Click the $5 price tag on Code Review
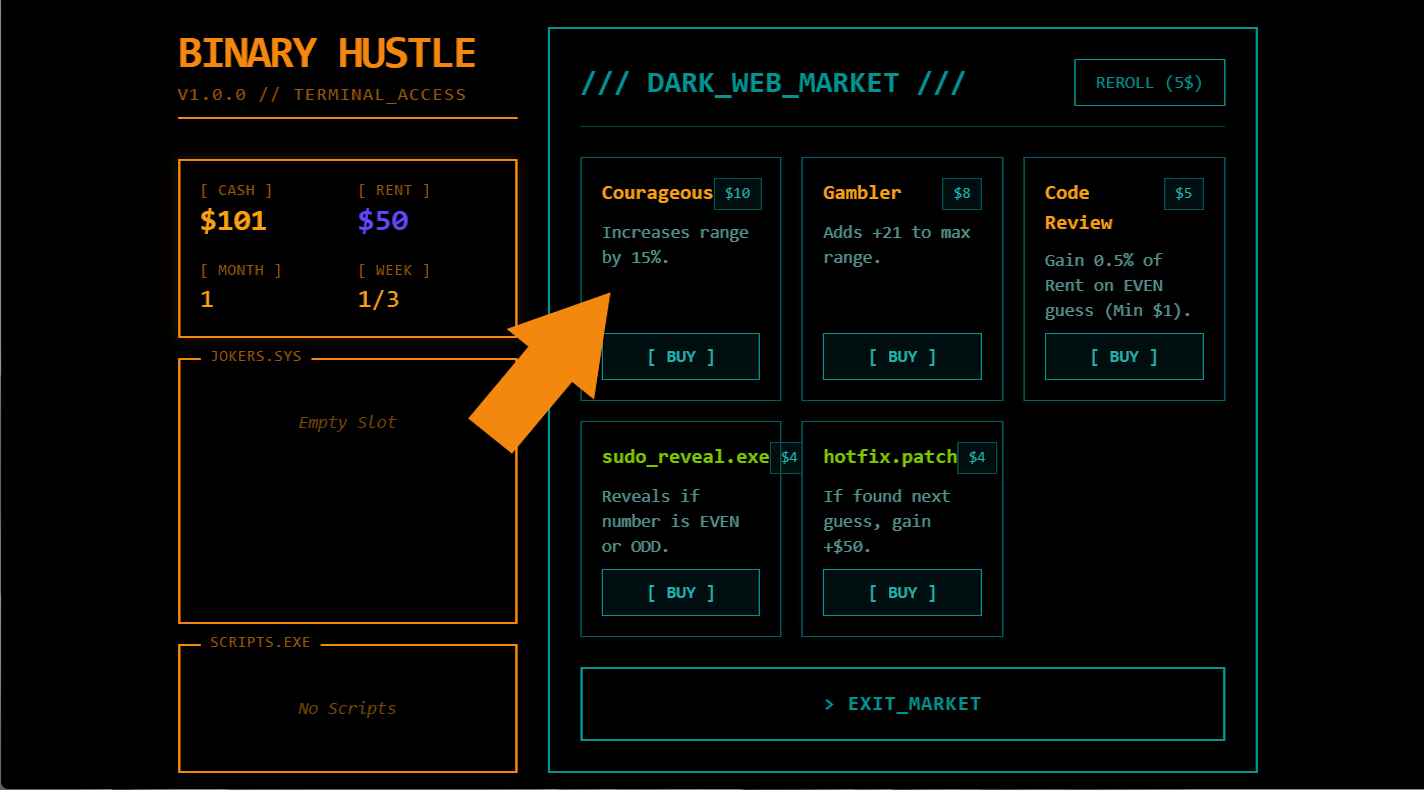This screenshot has height=790, width=1424. click(1183, 194)
